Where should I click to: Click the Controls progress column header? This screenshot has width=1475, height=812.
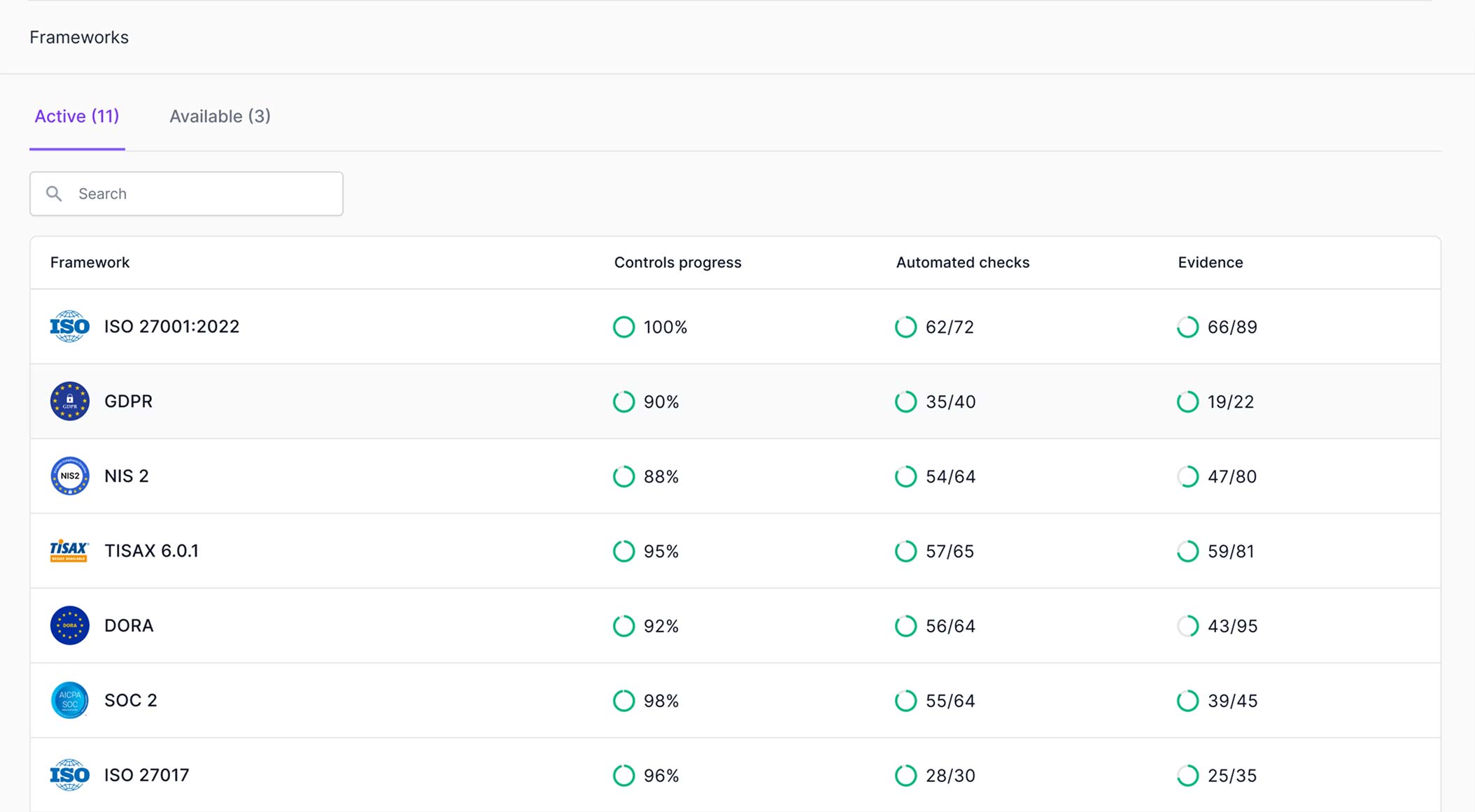[677, 262]
